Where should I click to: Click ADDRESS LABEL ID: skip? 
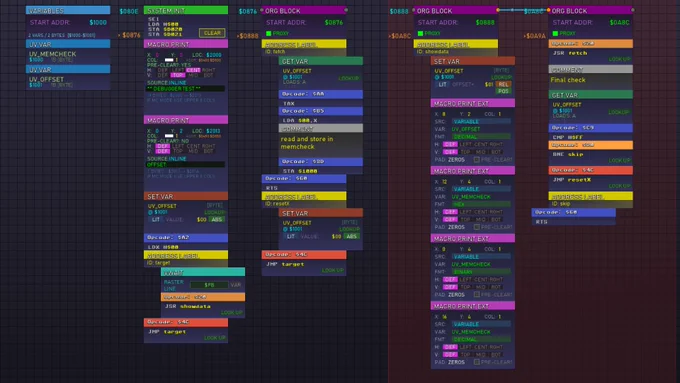(x=591, y=200)
